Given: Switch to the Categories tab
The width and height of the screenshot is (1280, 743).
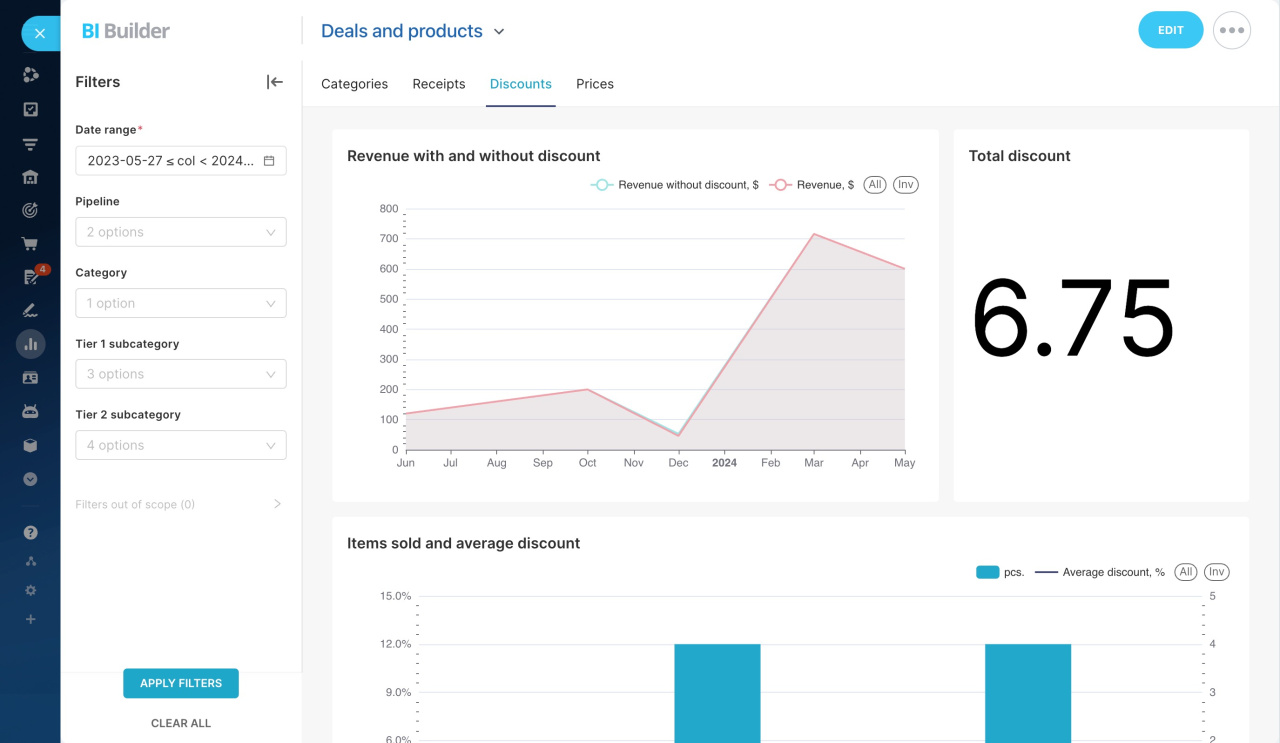Looking at the screenshot, I should [354, 84].
